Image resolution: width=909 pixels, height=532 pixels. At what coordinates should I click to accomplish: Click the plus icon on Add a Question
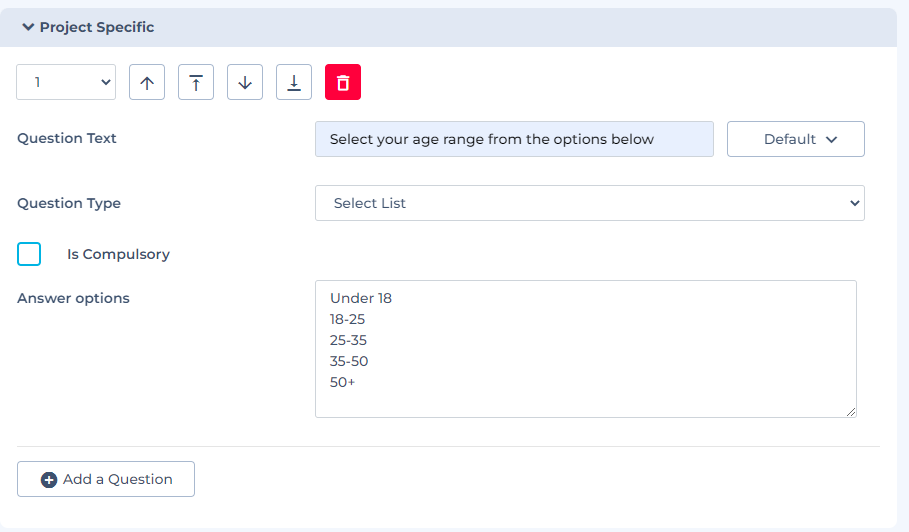pyautogui.click(x=49, y=479)
